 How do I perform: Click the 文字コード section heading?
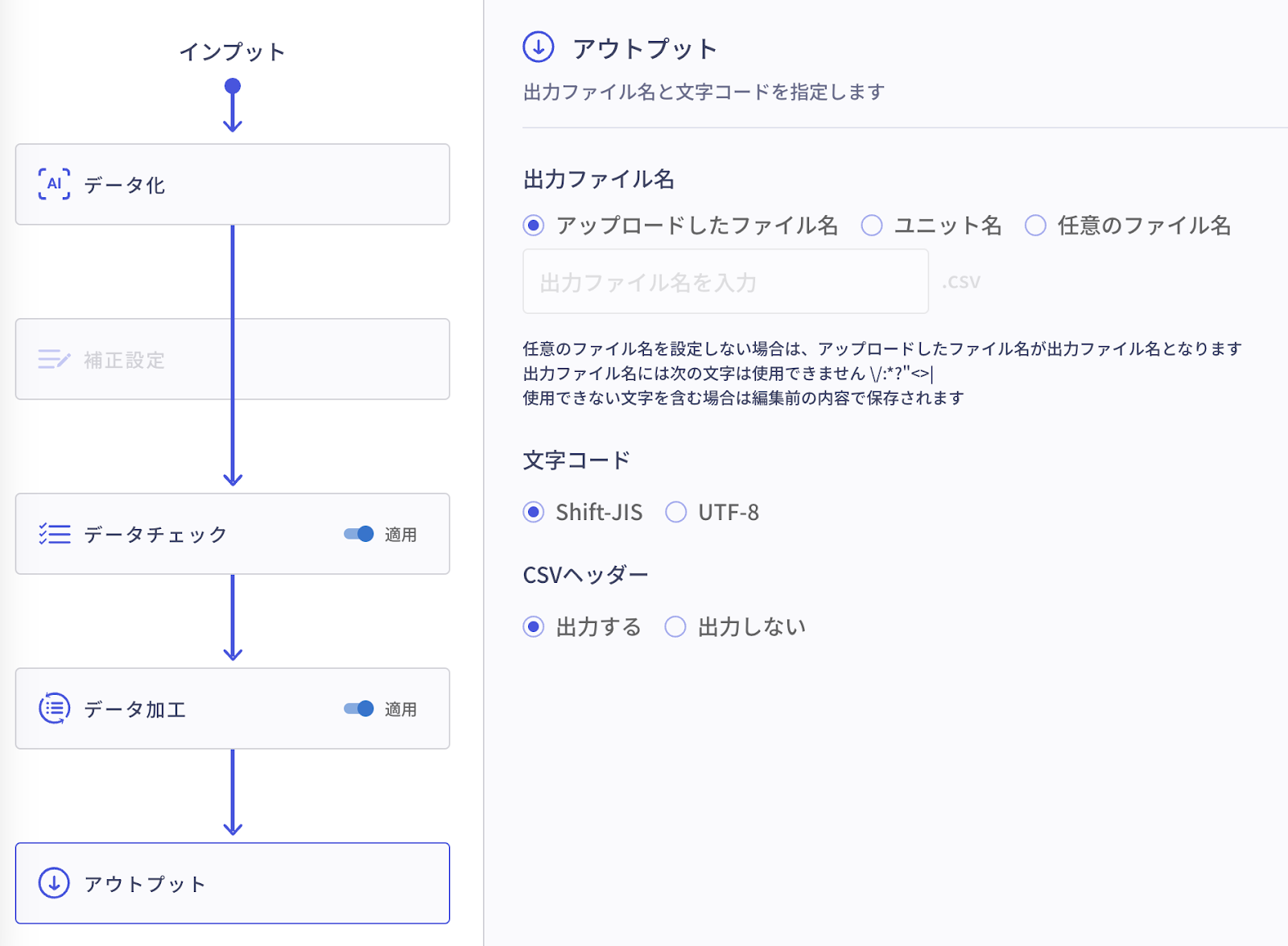coord(576,461)
